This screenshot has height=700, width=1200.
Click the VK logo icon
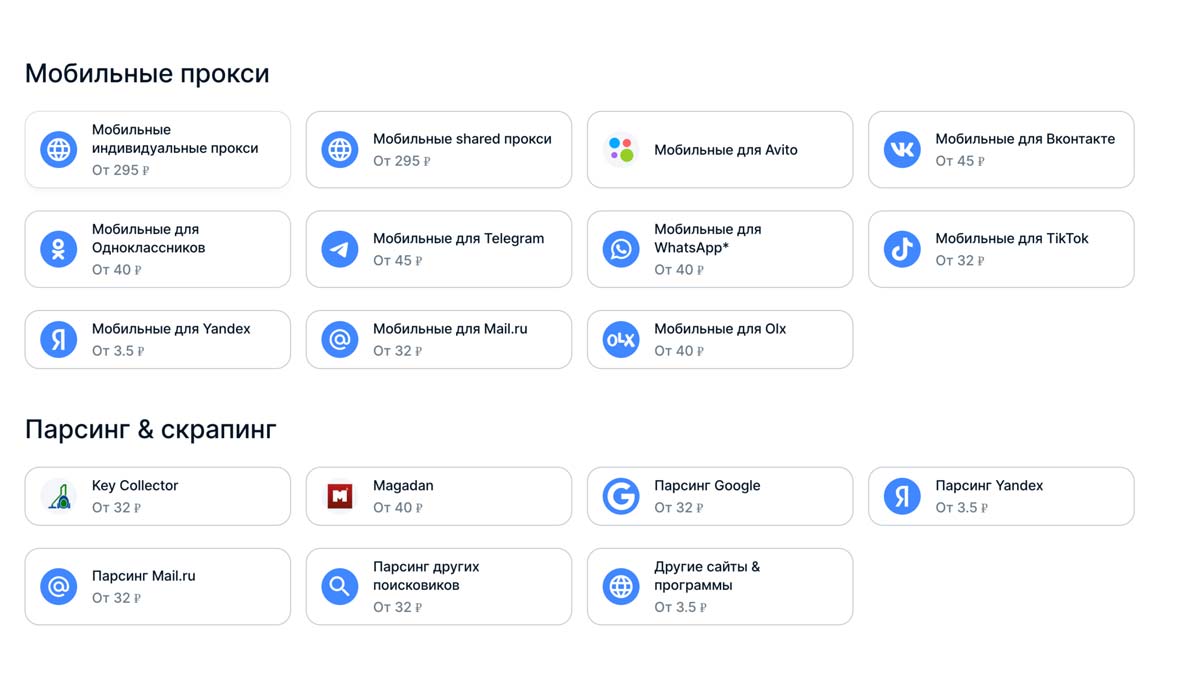coord(902,150)
